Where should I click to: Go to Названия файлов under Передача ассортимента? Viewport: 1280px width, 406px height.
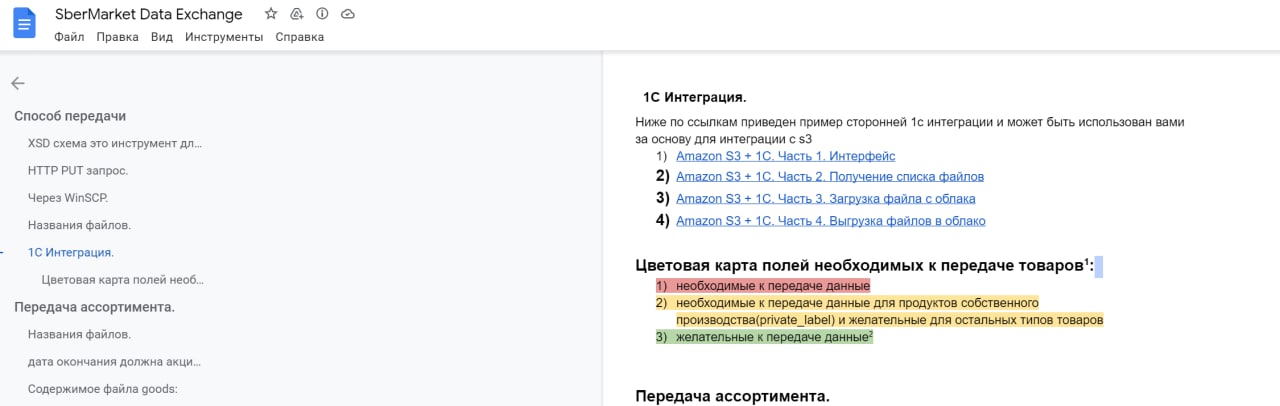click(79, 334)
